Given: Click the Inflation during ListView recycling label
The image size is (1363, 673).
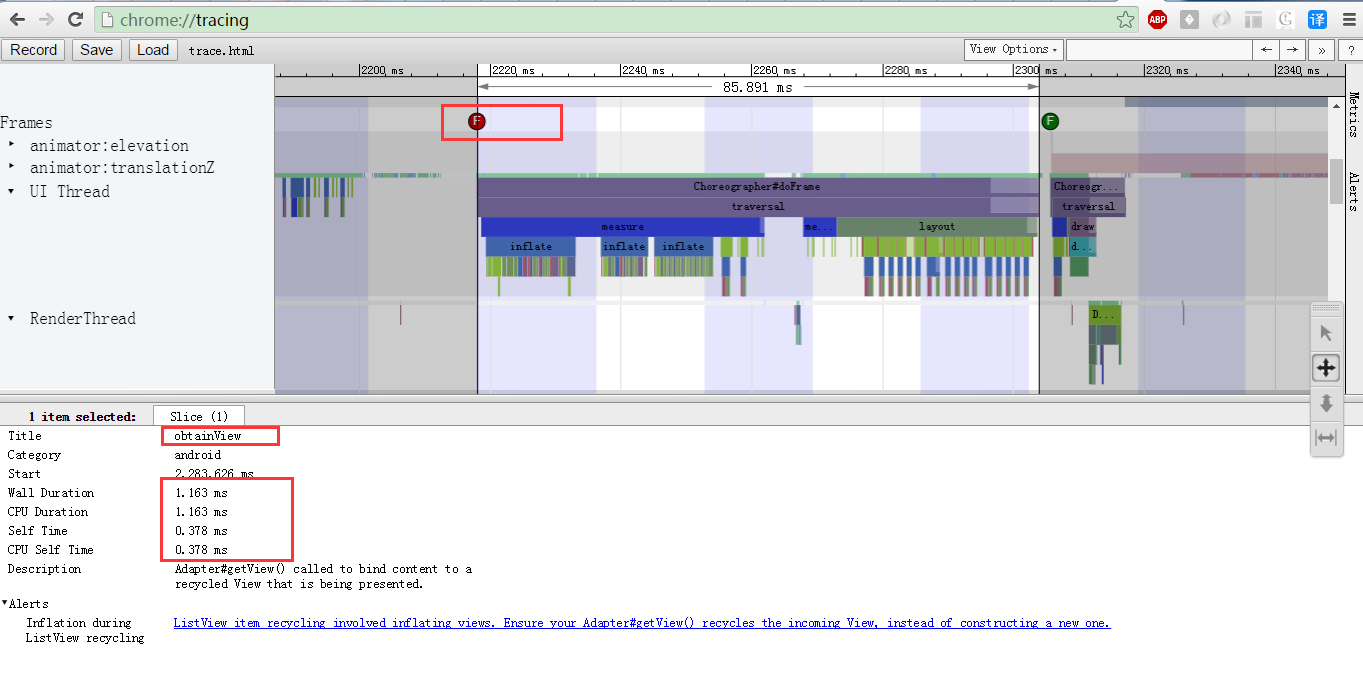Looking at the screenshot, I should 85,630.
